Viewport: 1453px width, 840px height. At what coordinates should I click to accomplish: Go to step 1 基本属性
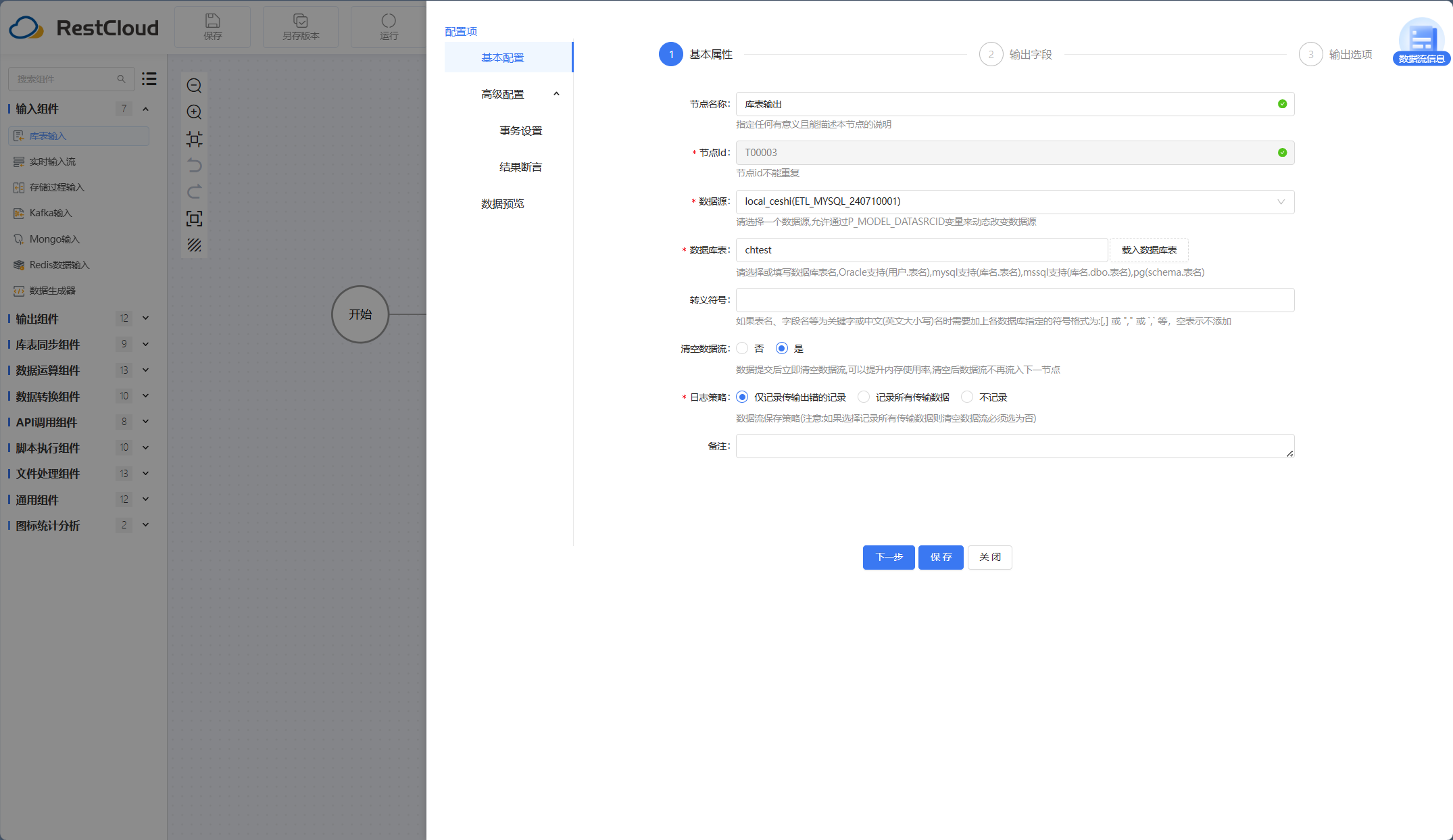(696, 54)
